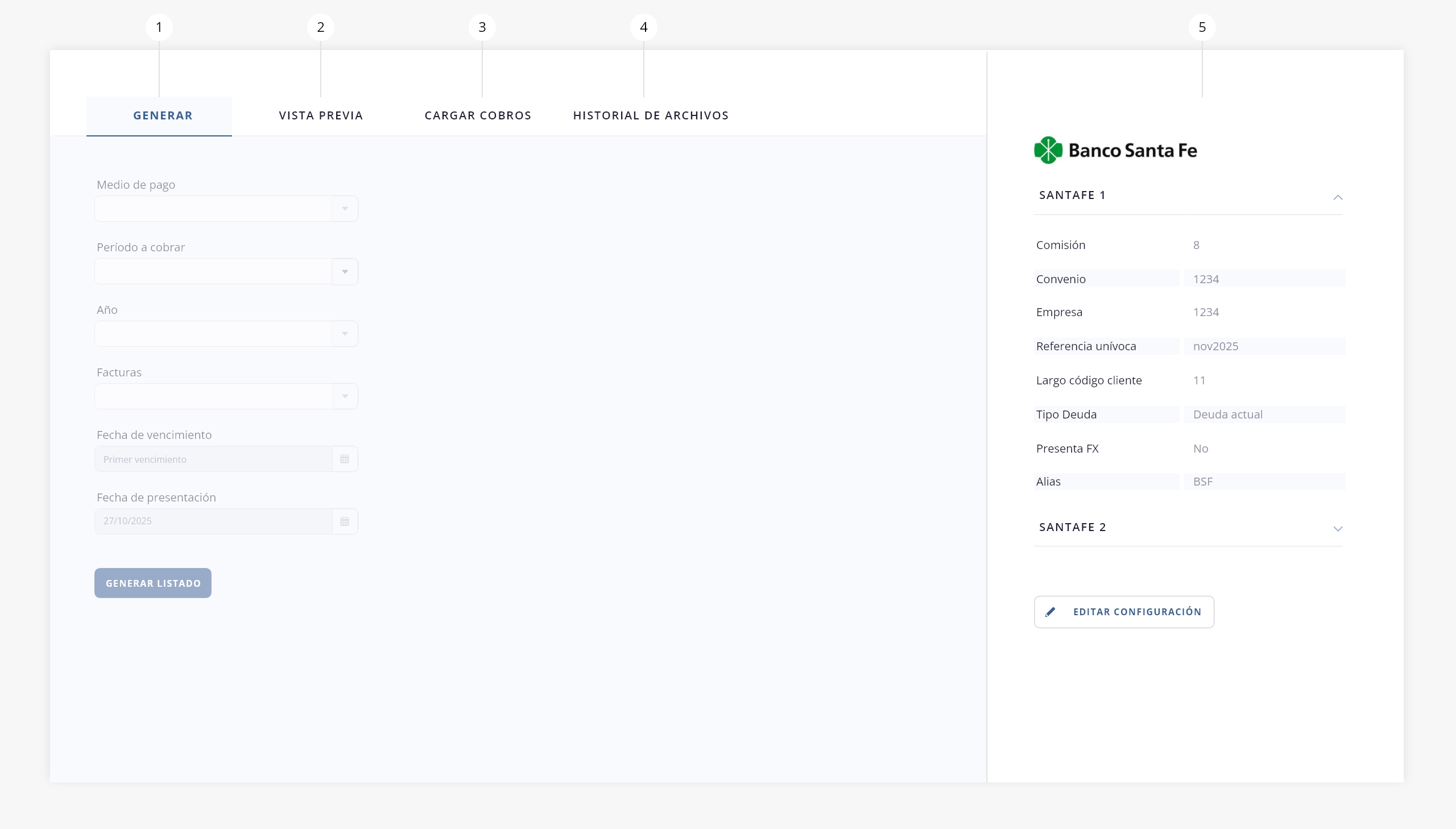Expand the Año dropdown arrow
The width and height of the screenshot is (1456, 829).
[345, 334]
